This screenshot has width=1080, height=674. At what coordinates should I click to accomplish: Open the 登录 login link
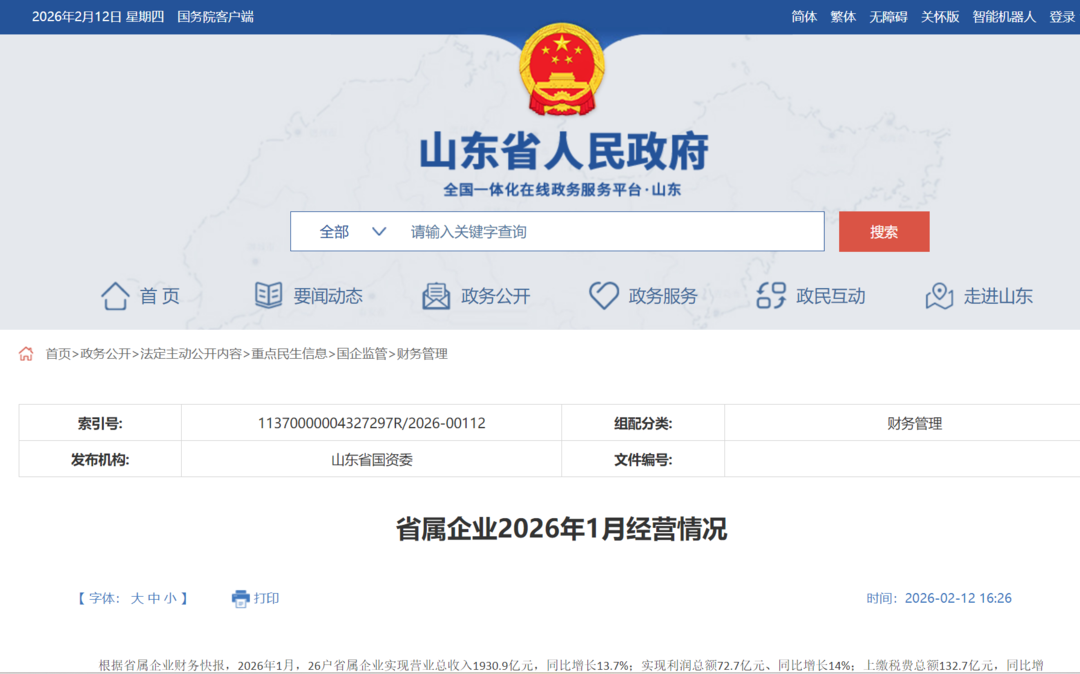pos(1062,17)
